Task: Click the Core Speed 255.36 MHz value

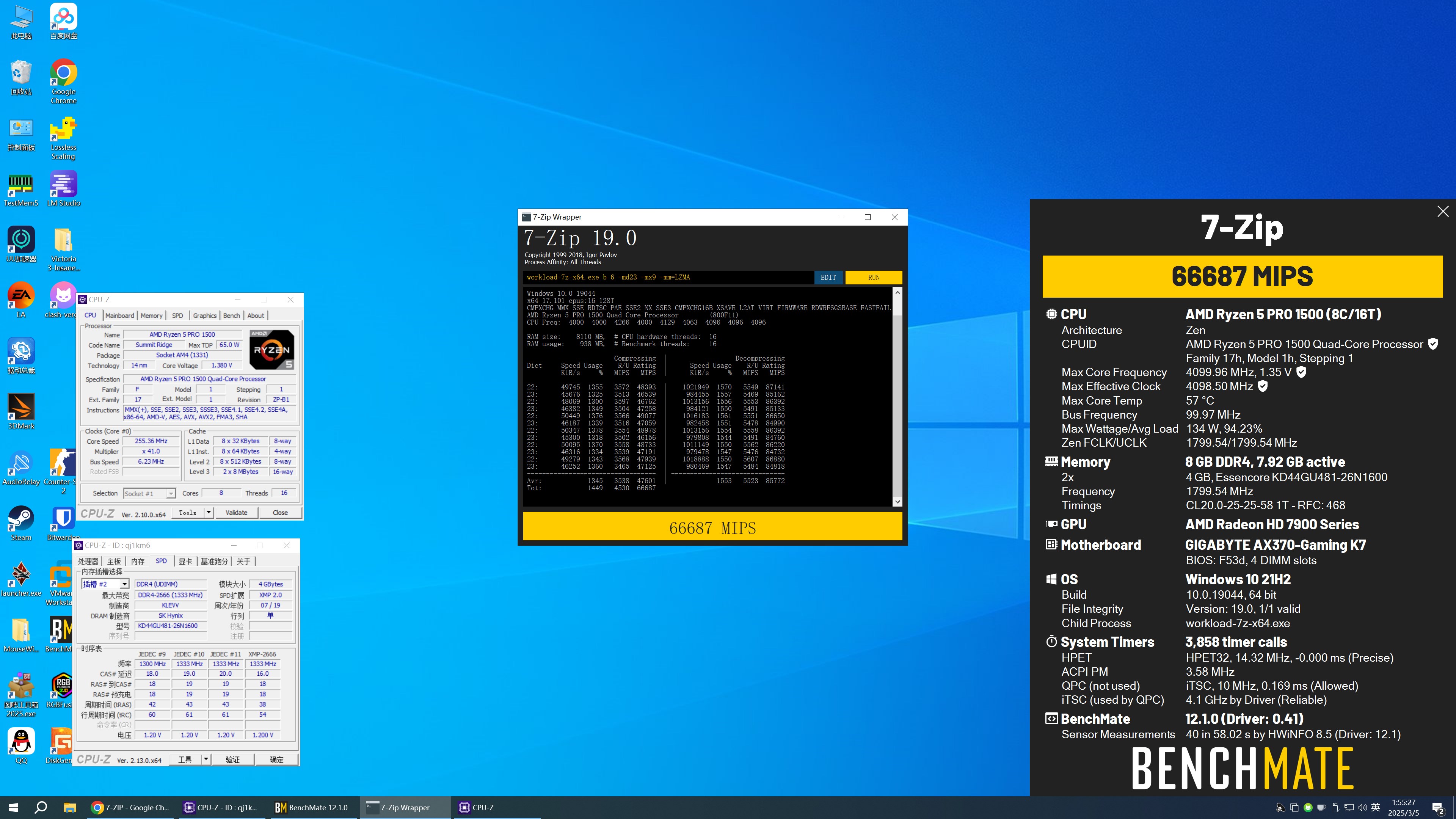Action: 151,441
